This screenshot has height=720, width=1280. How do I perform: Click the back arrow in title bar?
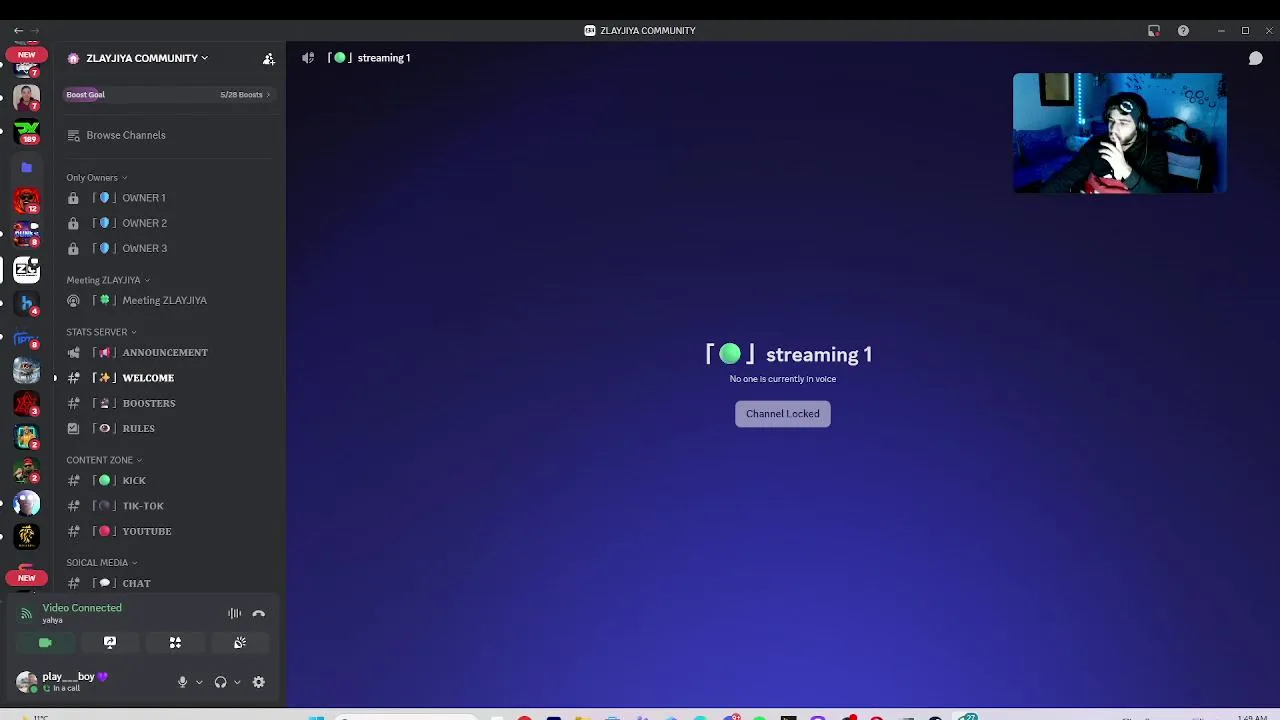pyautogui.click(x=18, y=31)
